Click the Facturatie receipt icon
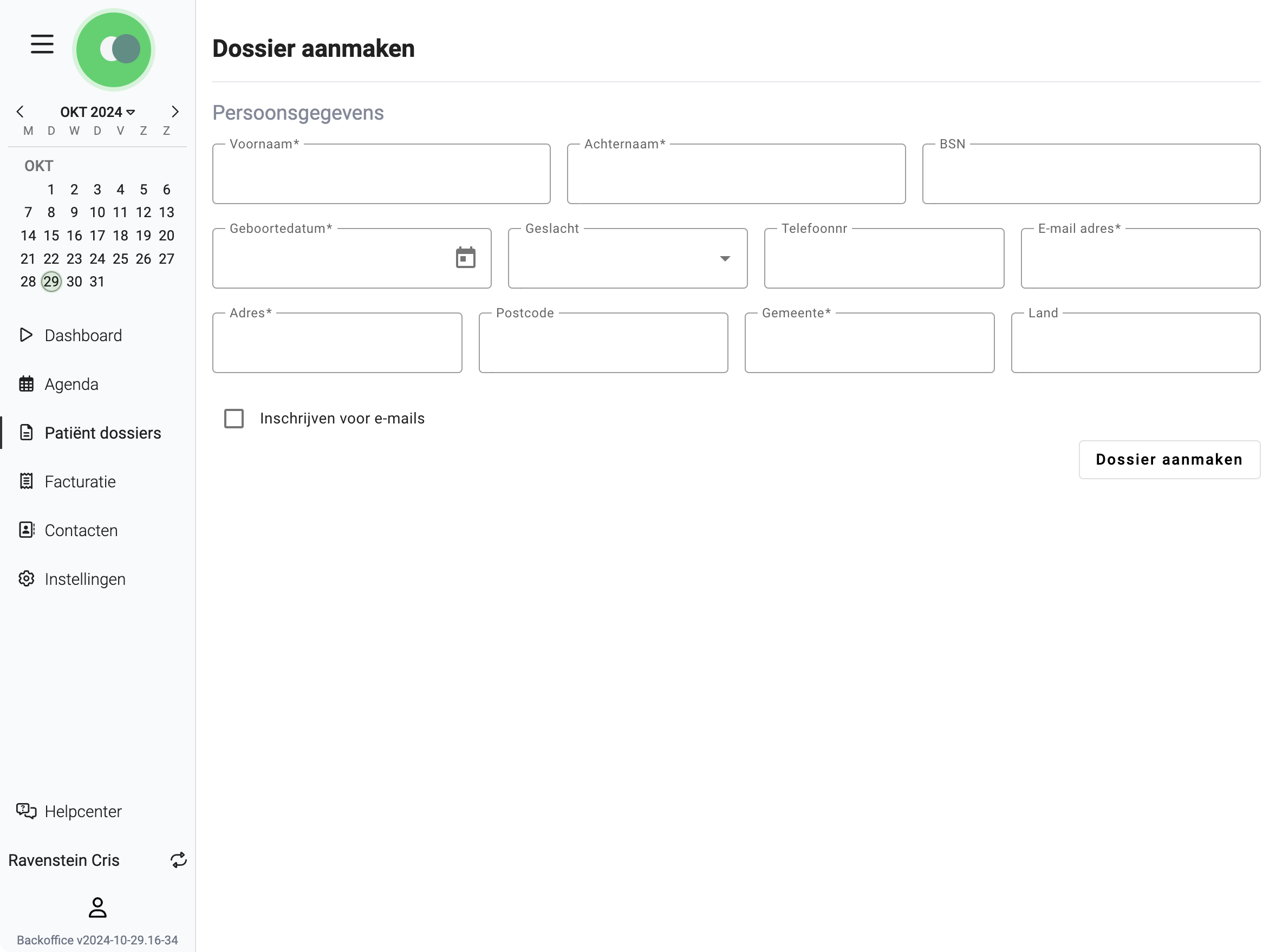 [x=27, y=481]
